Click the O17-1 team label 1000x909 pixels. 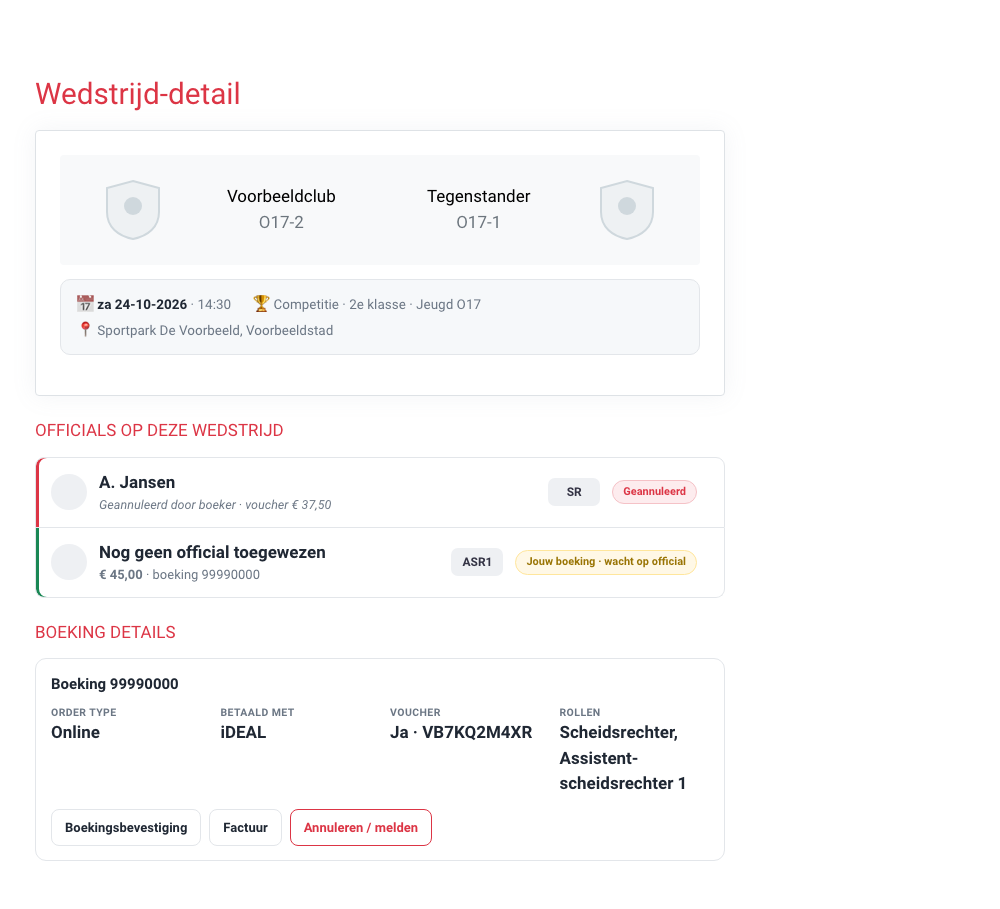478,223
